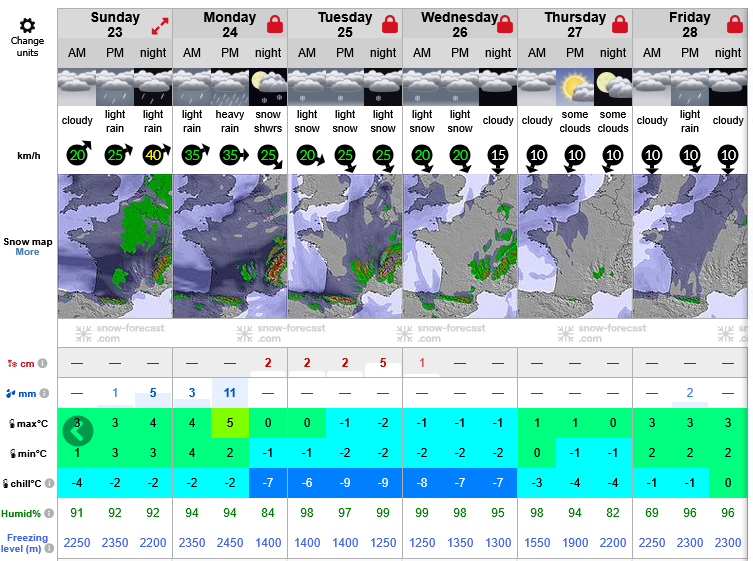Click Monday PM 35 km/h wind icon
Image resolution: width=753 pixels, height=561 pixels.
(x=234, y=155)
